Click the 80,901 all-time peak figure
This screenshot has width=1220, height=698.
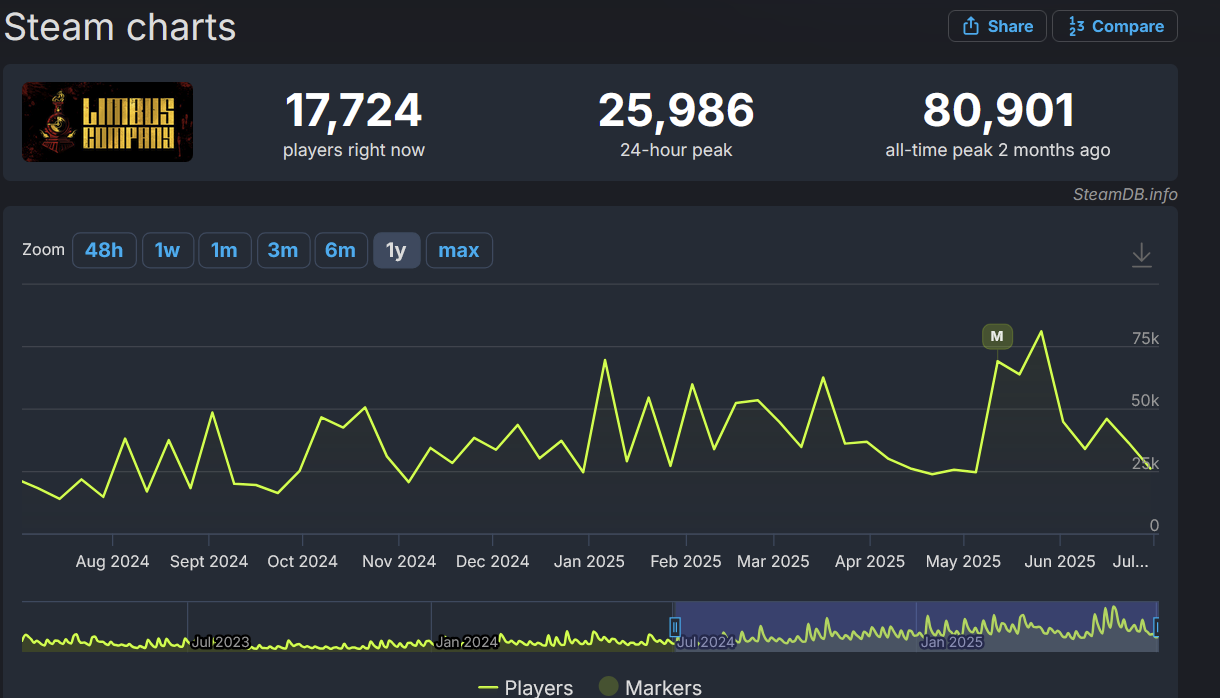point(998,110)
